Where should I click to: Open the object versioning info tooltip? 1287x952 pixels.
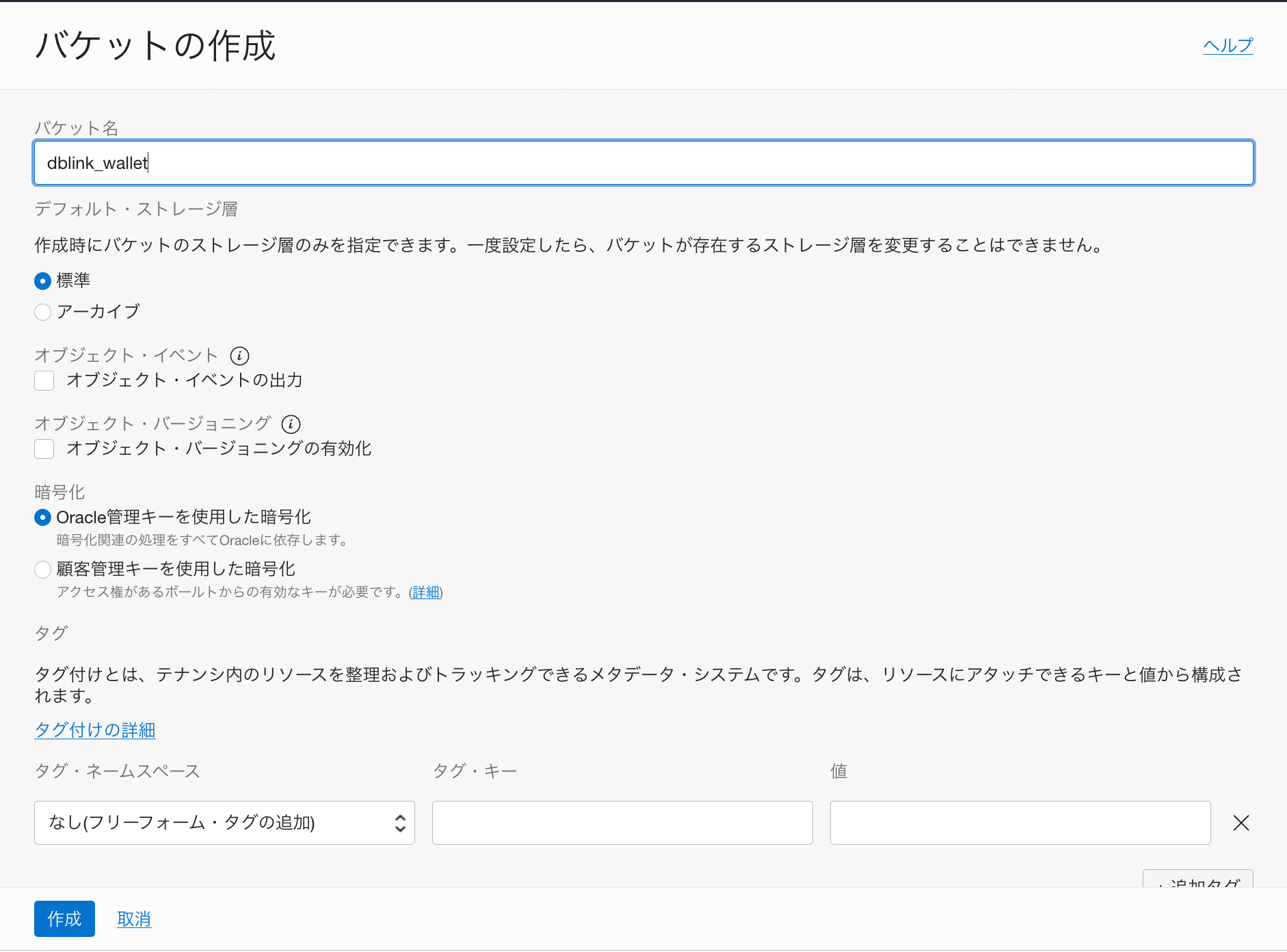click(x=291, y=424)
